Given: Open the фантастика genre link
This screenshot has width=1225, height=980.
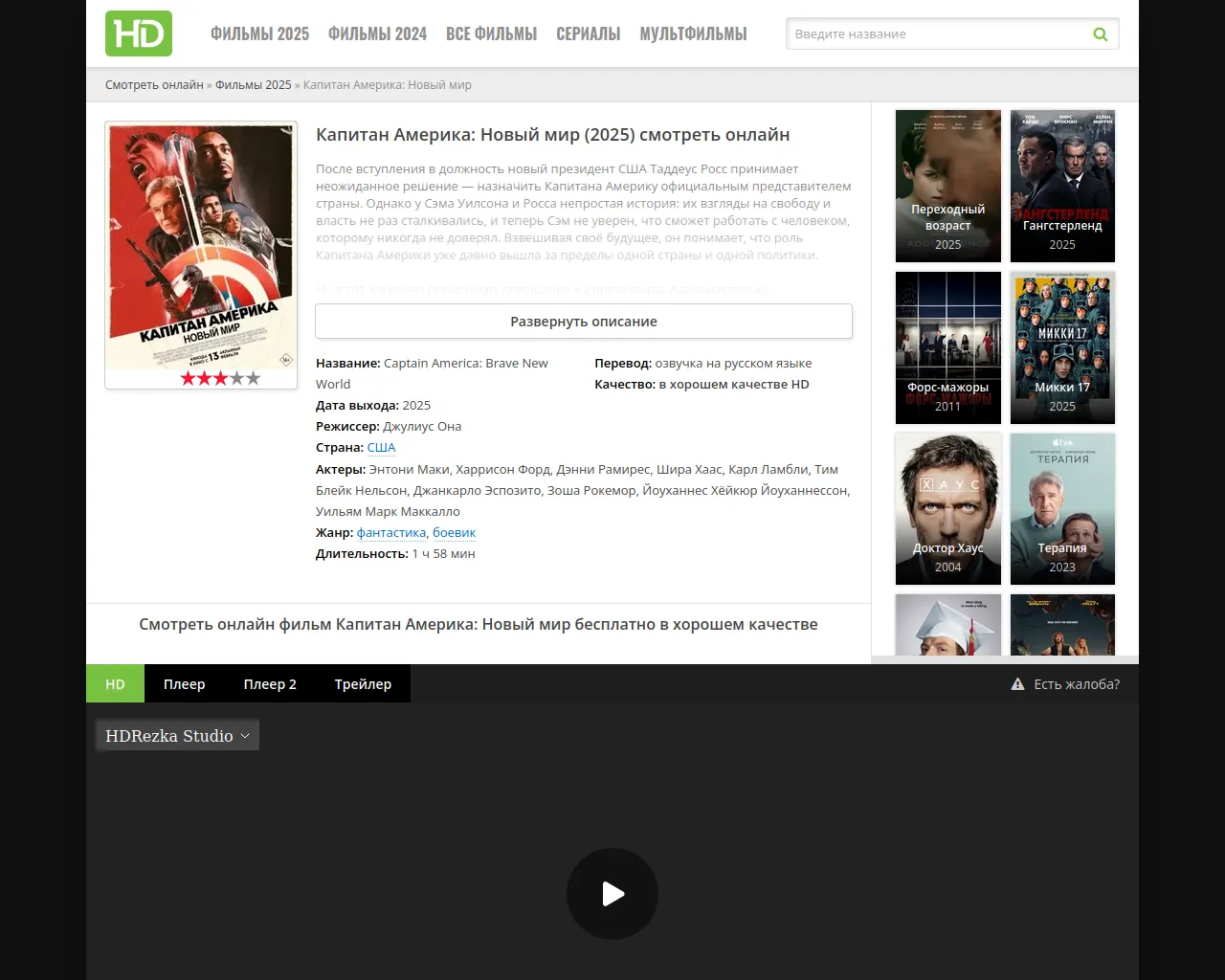Looking at the screenshot, I should [x=391, y=532].
